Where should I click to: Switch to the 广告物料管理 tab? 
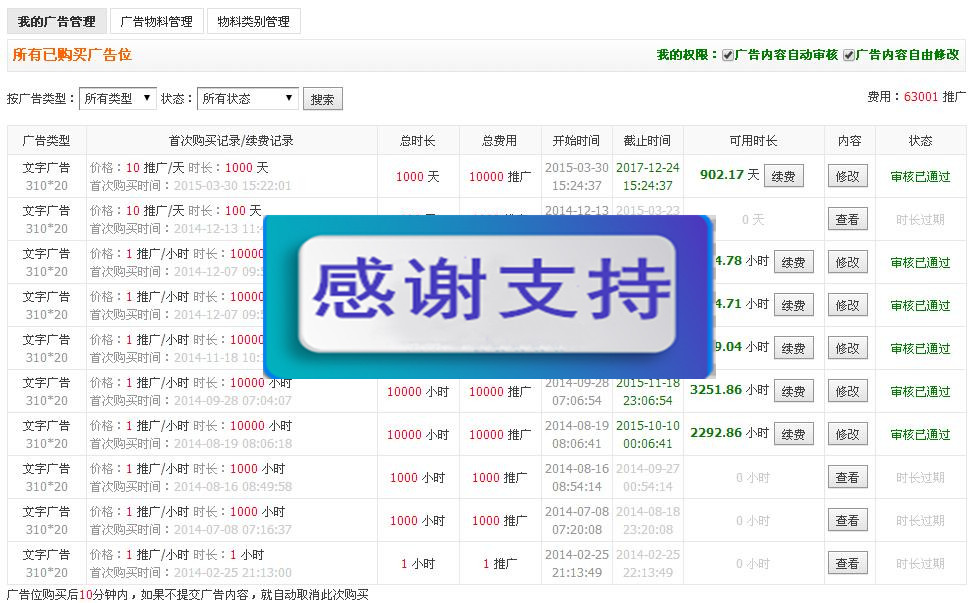[x=156, y=21]
